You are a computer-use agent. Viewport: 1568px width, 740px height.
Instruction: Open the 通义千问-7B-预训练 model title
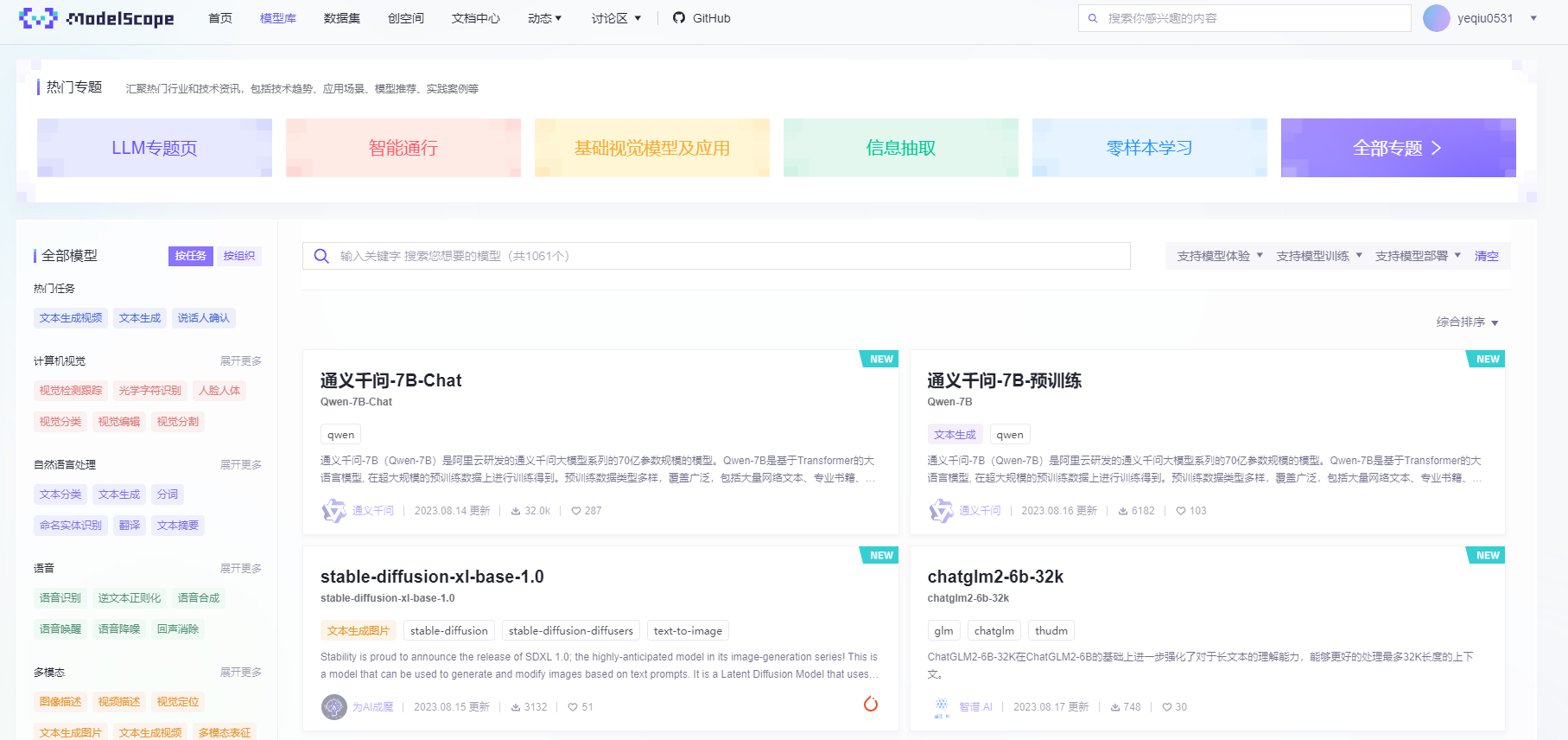pyautogui.click(x=1004, y=380)
